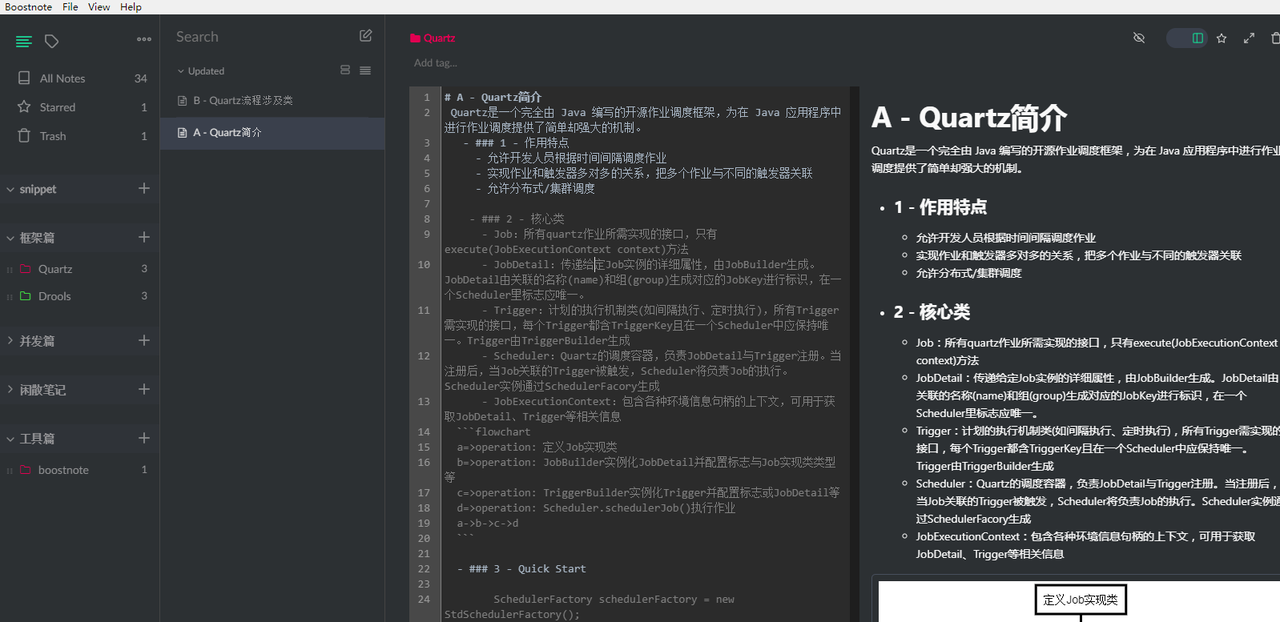The width and height of the screenshot is (1280, 622).
Task: Click preview title 'A - Quartz简介'
Action: pos(969,118)
